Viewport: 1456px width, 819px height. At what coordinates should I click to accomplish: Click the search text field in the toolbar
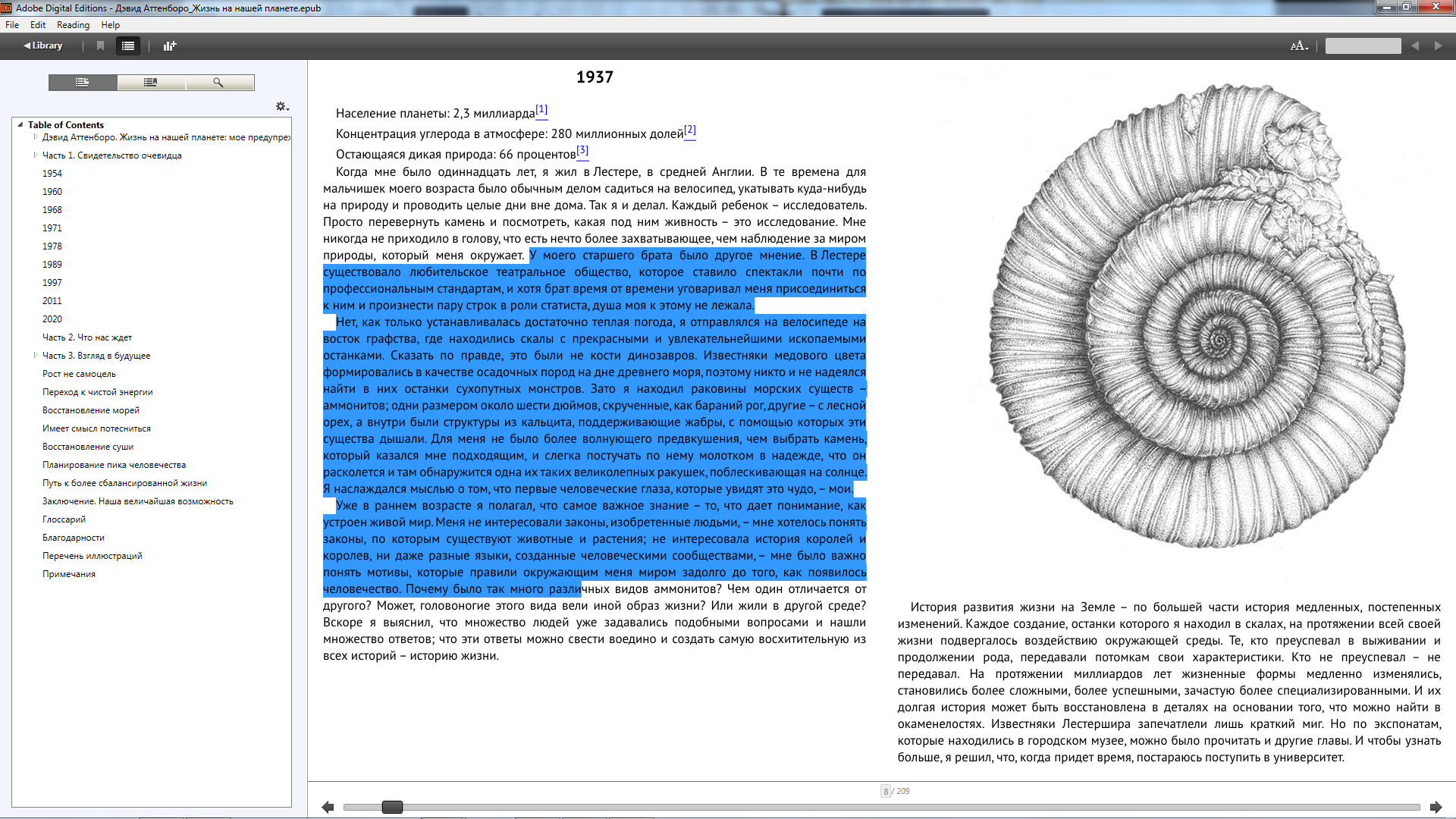1363,45
